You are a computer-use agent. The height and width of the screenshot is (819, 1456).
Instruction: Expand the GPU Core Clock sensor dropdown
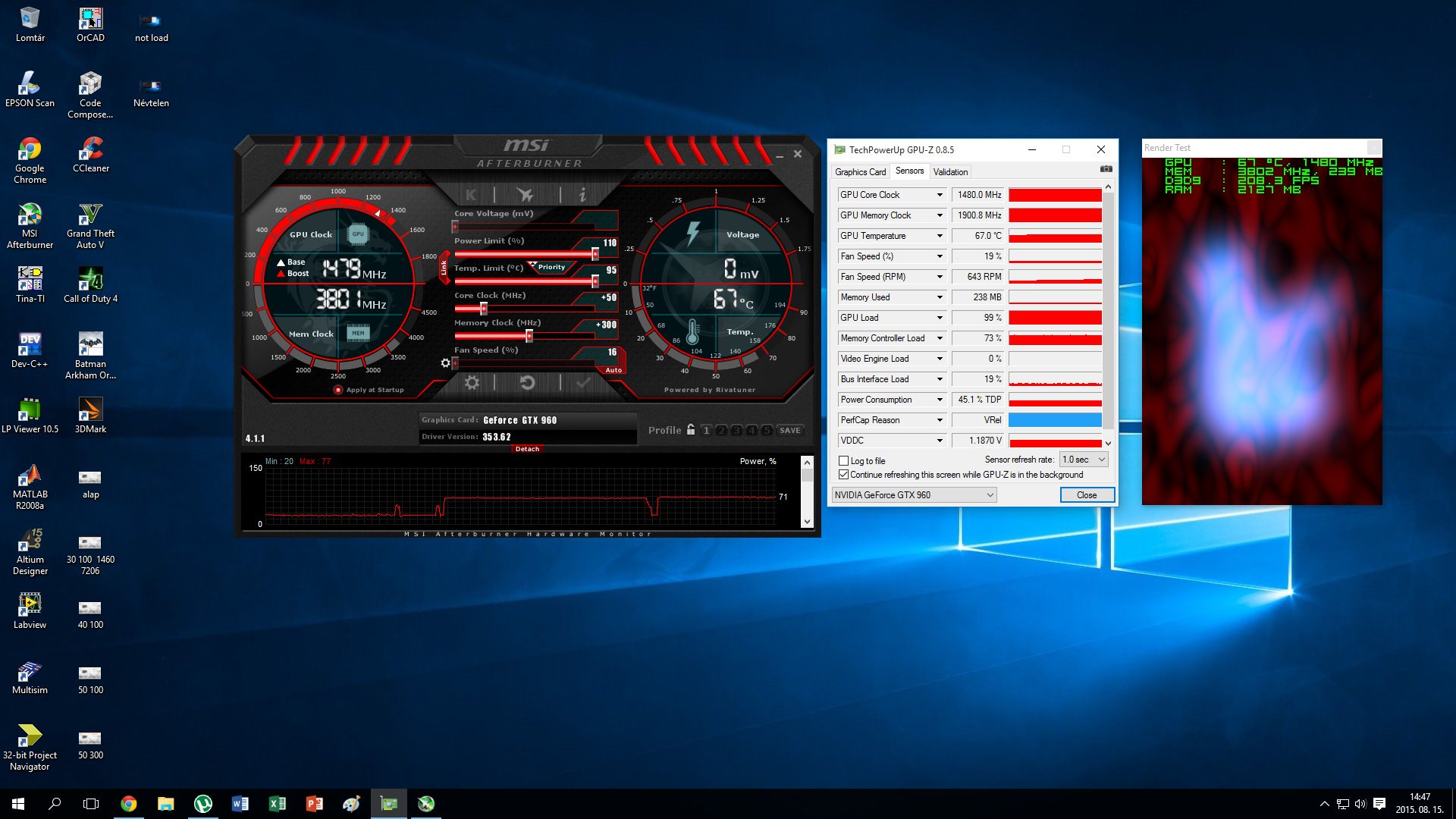click(x=940, y=195)
